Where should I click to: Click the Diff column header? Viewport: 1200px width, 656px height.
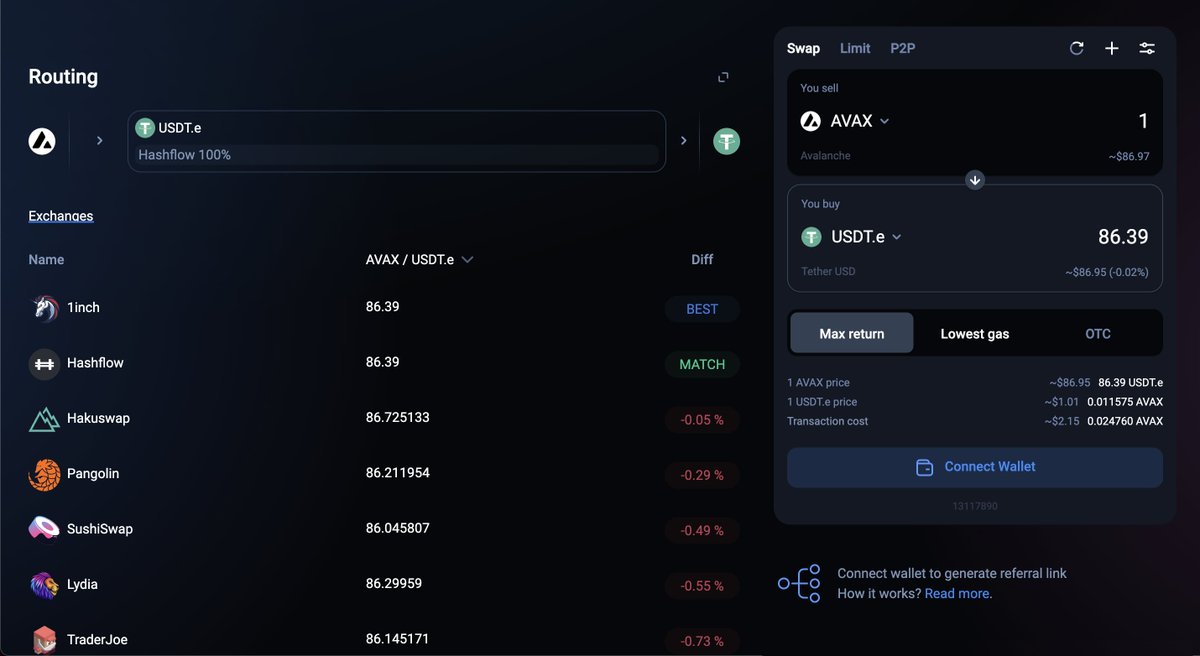(x=702, y=260)
